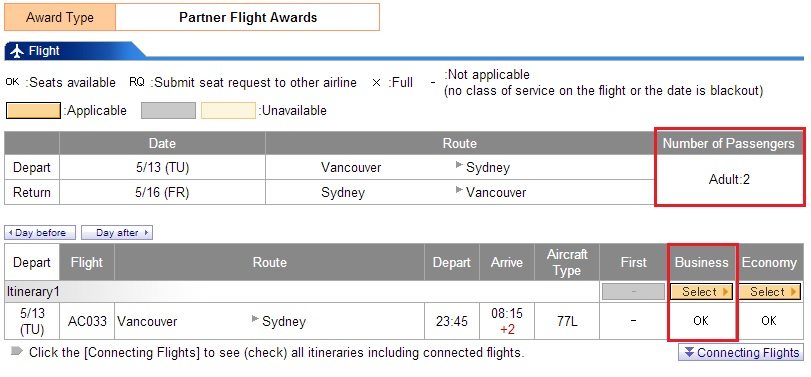Click the Partner Flight Awards field
The width and height of the screenshot is (811, 377).
(248, 17)
